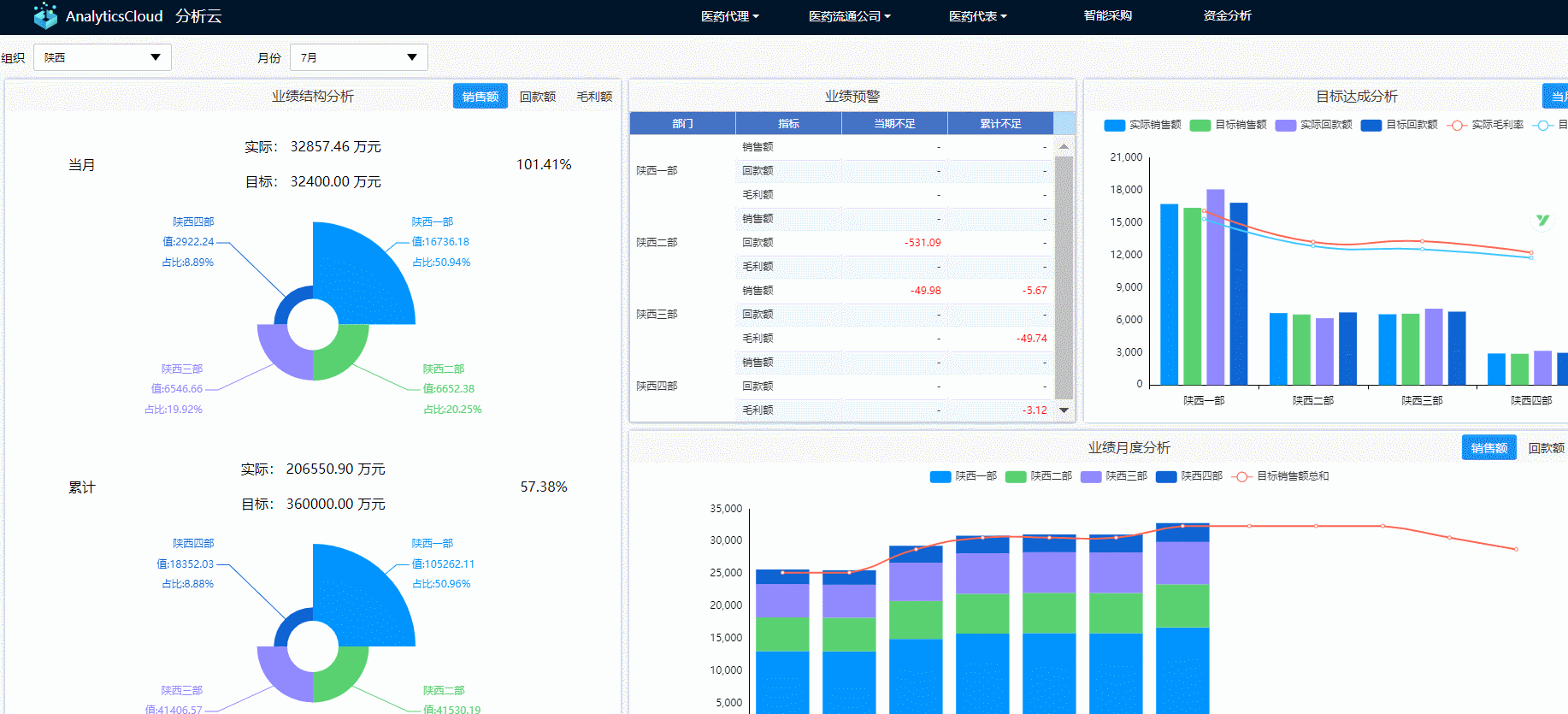Screen dimensions: 1568x714
Task: Click the 目标销售额总和 line legend marker
Action: [1241, 477]
